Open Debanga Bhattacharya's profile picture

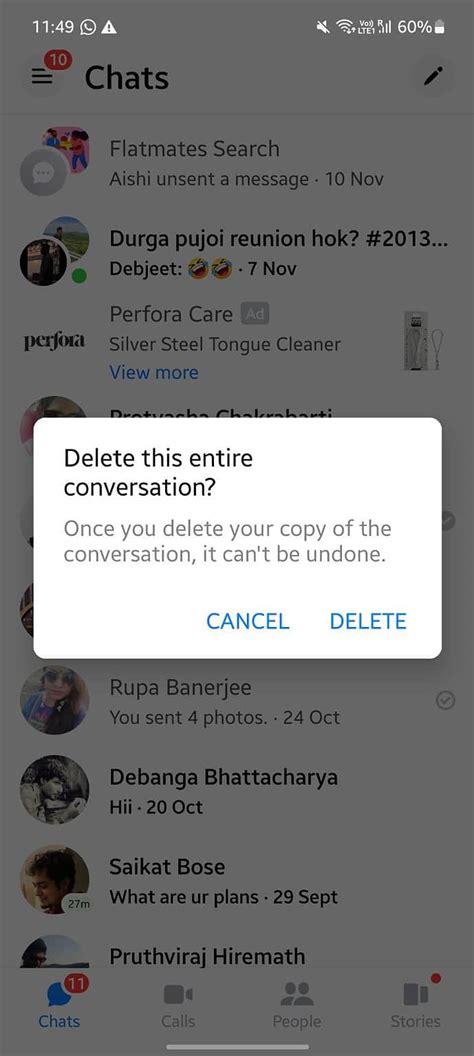click(55, 791)
